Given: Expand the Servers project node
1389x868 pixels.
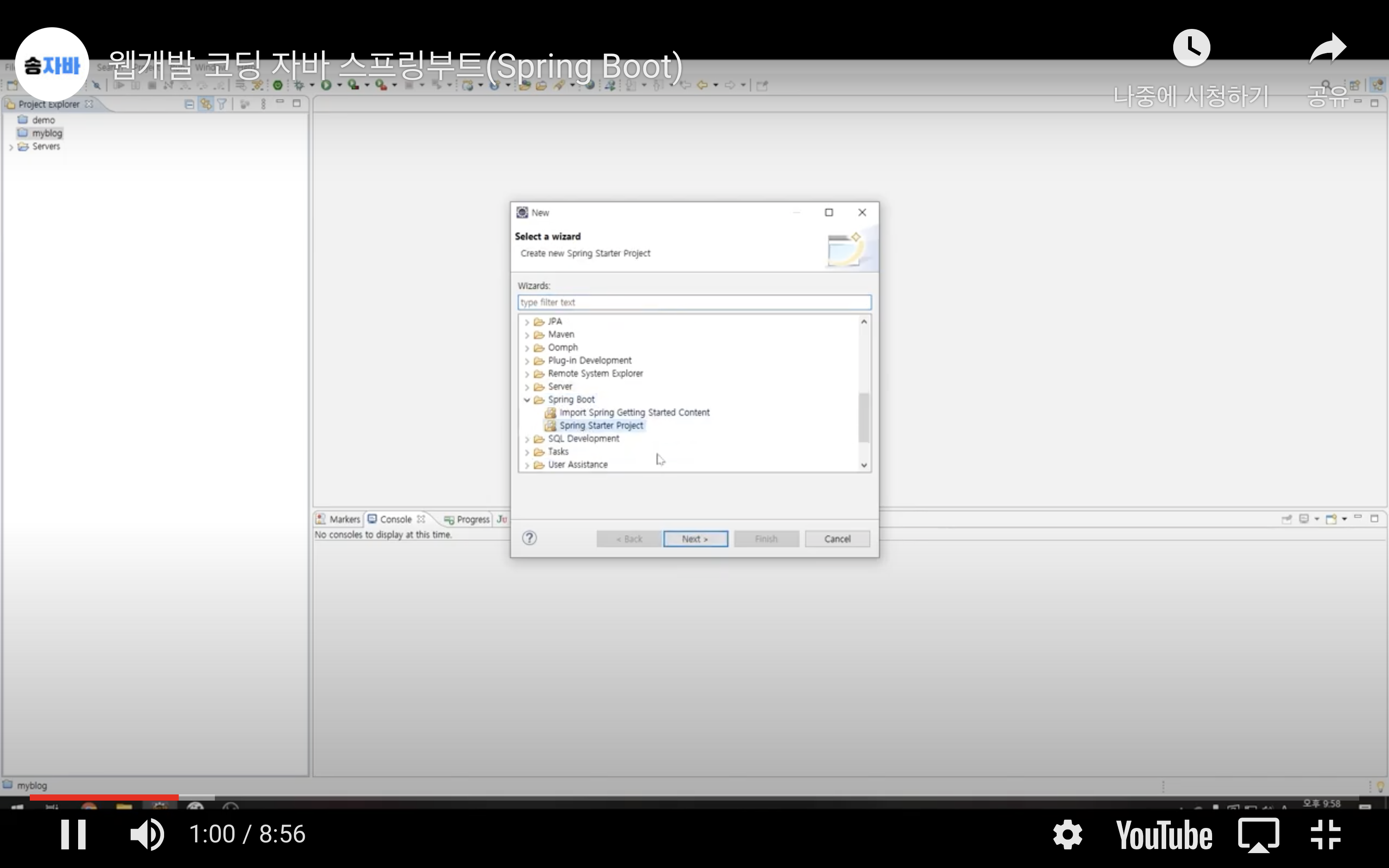Looking at the screenshot, I should pyautogui.click(x=11, y=147).
